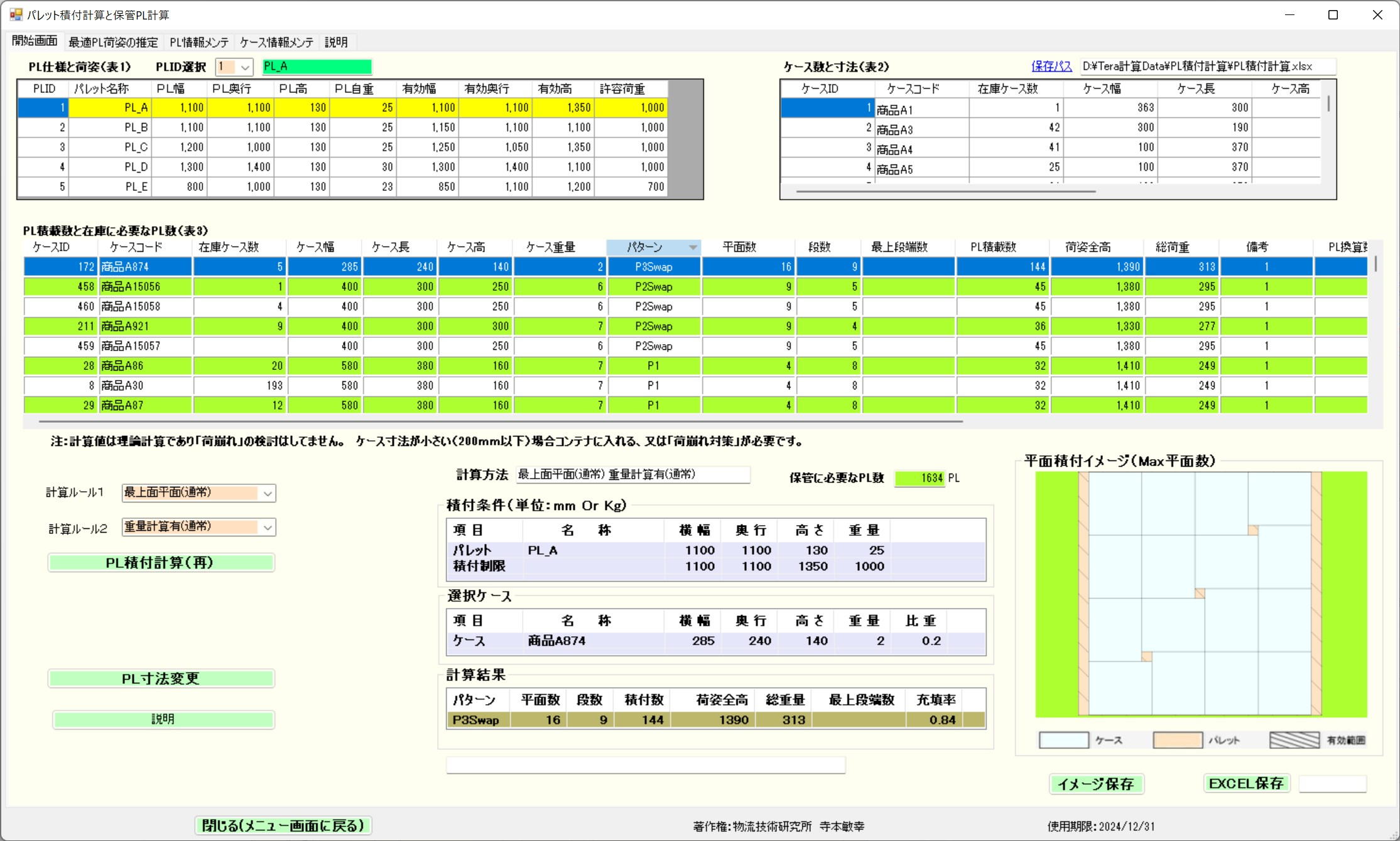Click the table 3 horizontal scrollbar
Viewport: 1400px width, 841px height.
coord(501,421)
